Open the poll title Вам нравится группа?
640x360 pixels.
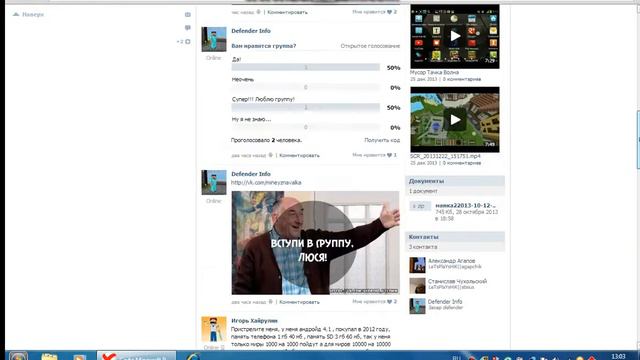click(x=264, y=46)
